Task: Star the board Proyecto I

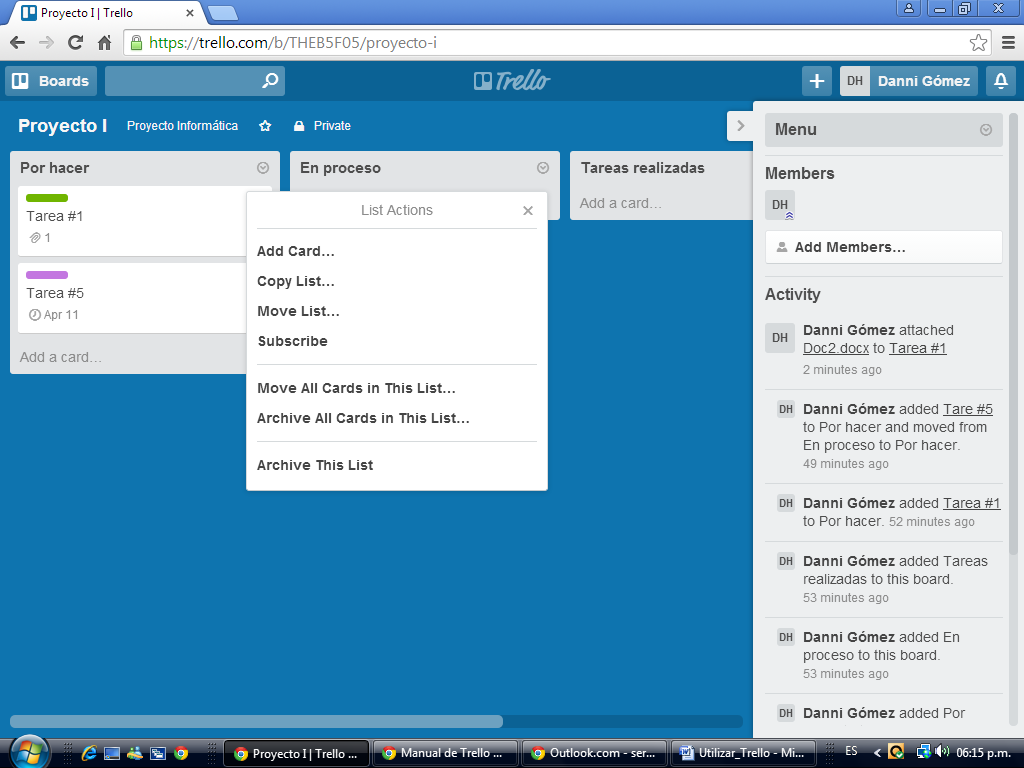Action: click(x=265, y=125)
